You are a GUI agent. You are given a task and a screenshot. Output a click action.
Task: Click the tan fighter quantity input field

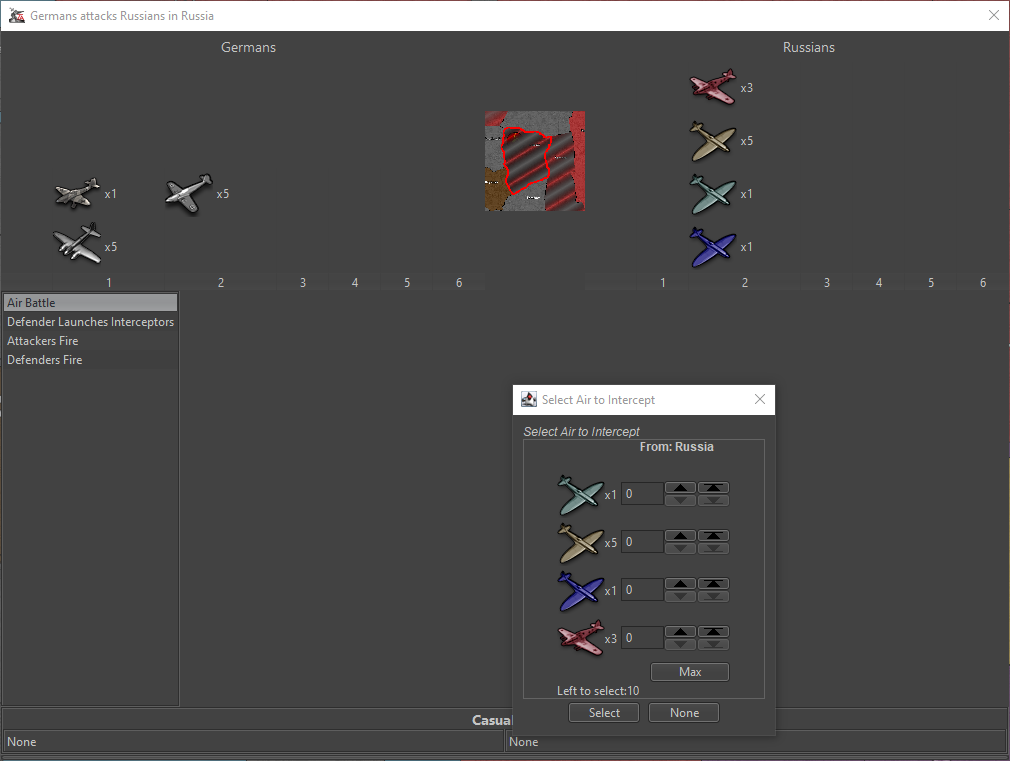[642, 542]
